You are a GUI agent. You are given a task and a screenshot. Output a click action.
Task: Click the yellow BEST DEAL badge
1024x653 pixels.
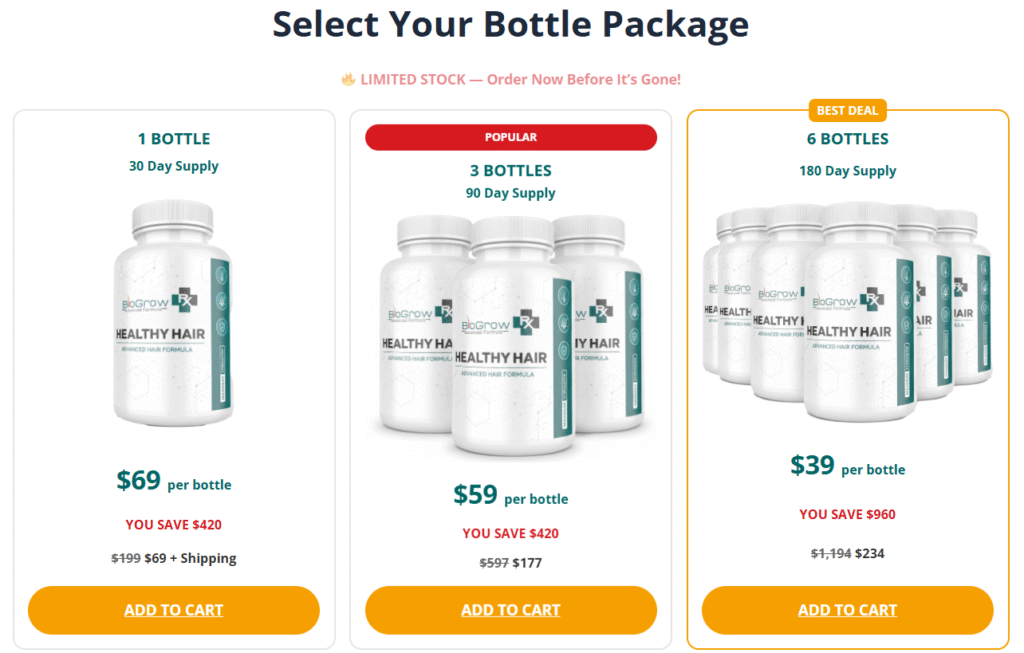pos(847,110)
